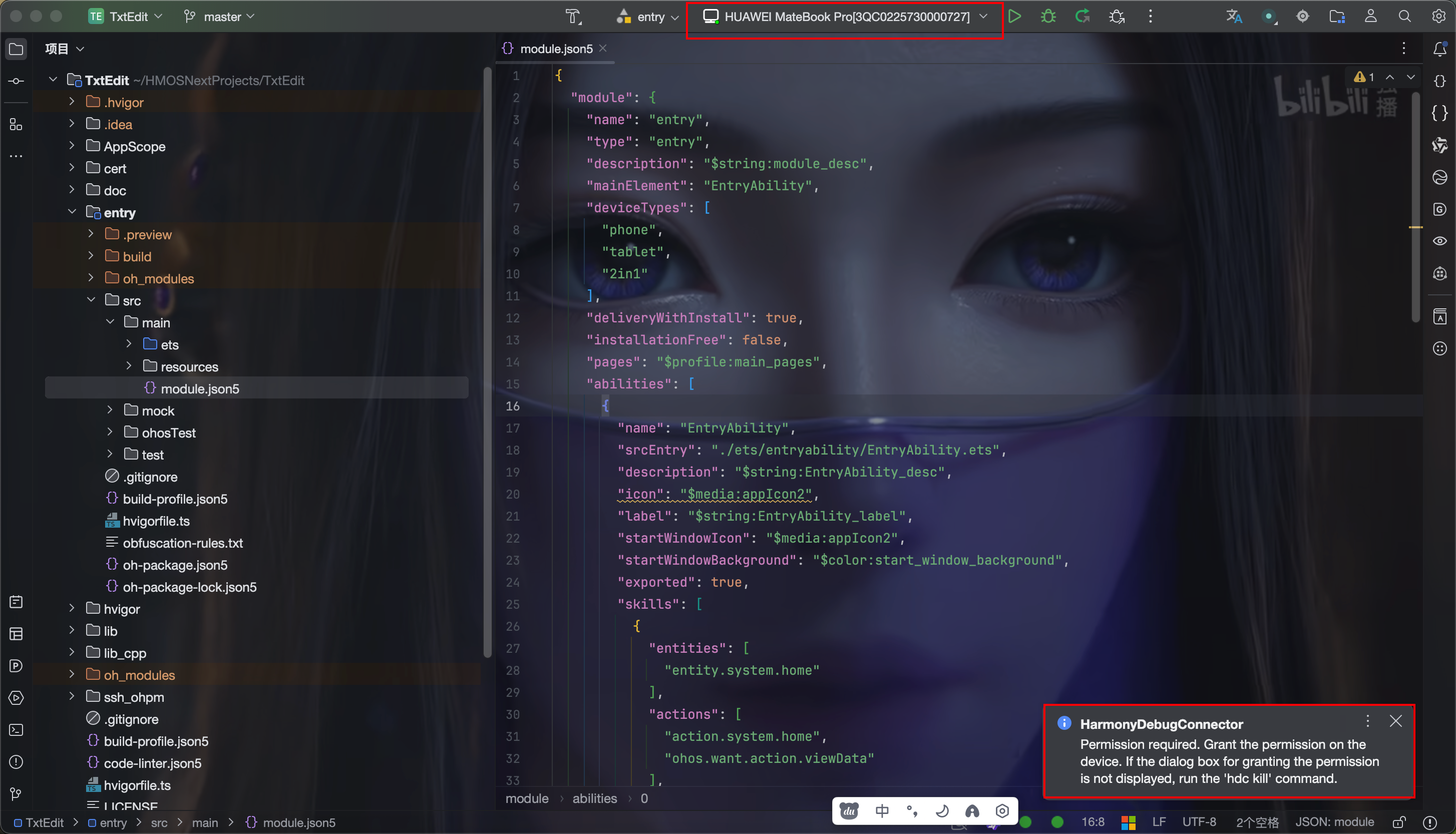Expand the ets folder in tree
Screen dimensions: 1456x834
pyautogui.click(x=129, y=344)
